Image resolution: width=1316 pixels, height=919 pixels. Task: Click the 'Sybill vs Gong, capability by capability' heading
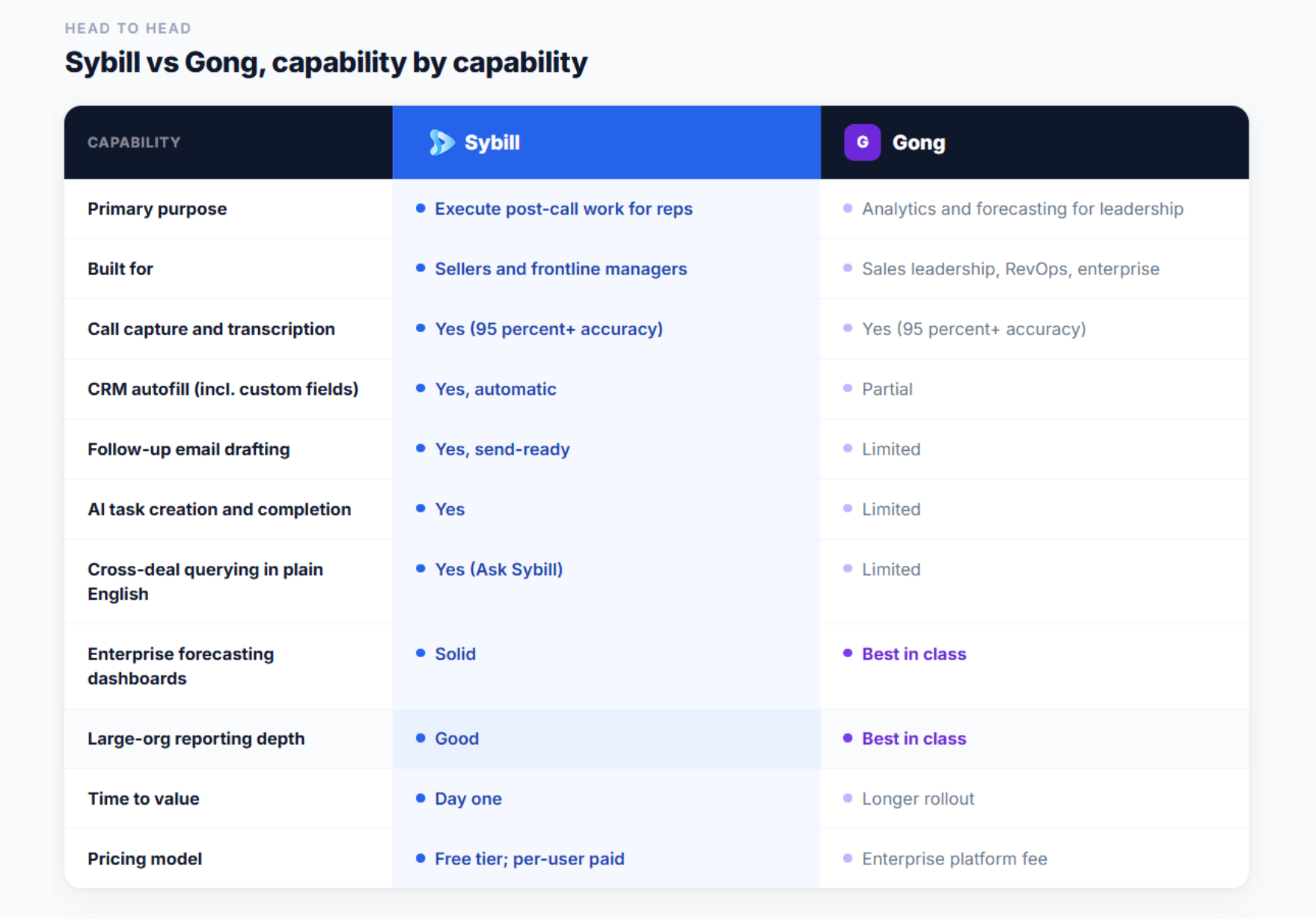coord(326,62)
